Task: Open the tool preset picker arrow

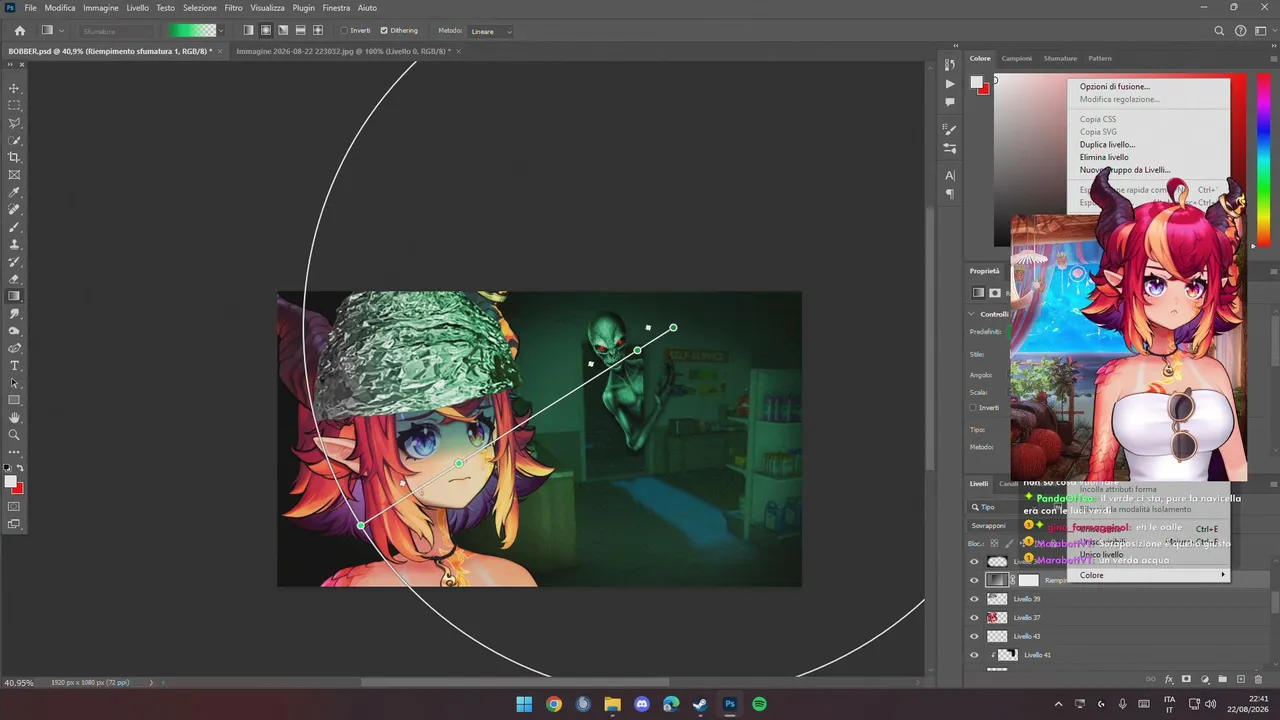Action: [x=61, y=31]
